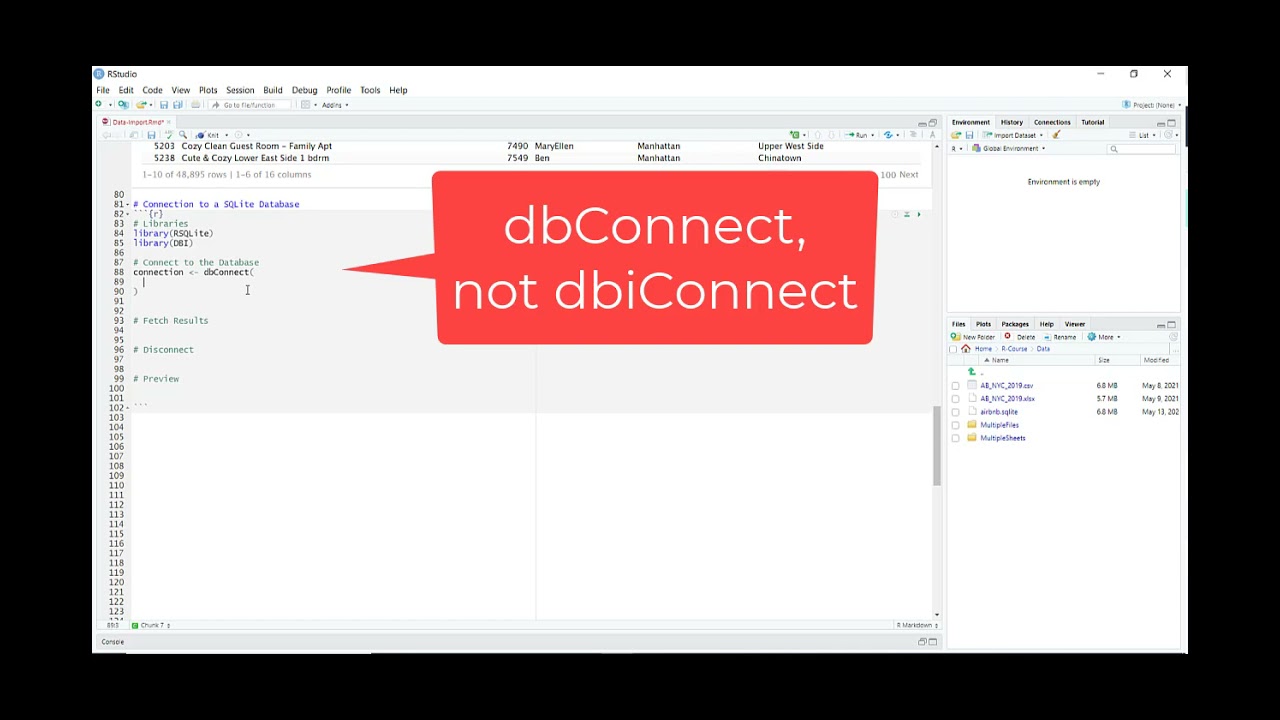Screen dimensions: 1280x720
Task: Click the Go to file/function field
Action: click(x=249, y=105)
